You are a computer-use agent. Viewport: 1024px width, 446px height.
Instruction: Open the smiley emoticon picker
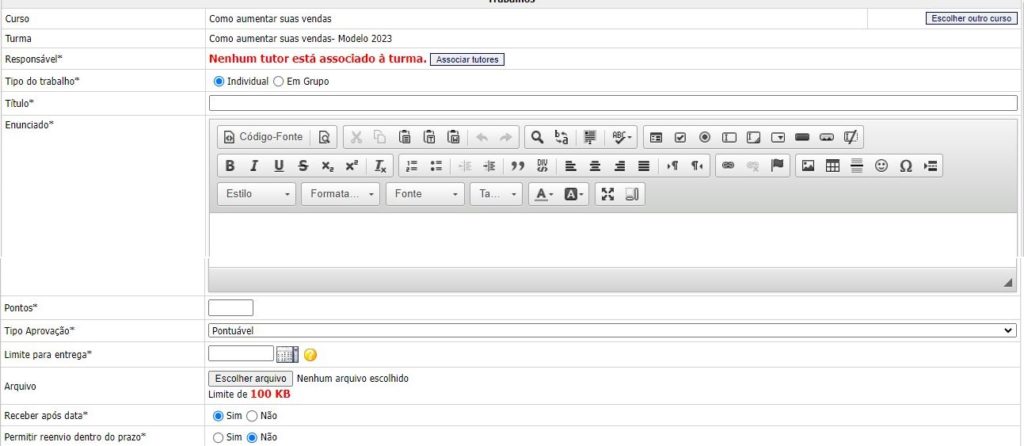point(881,166)
